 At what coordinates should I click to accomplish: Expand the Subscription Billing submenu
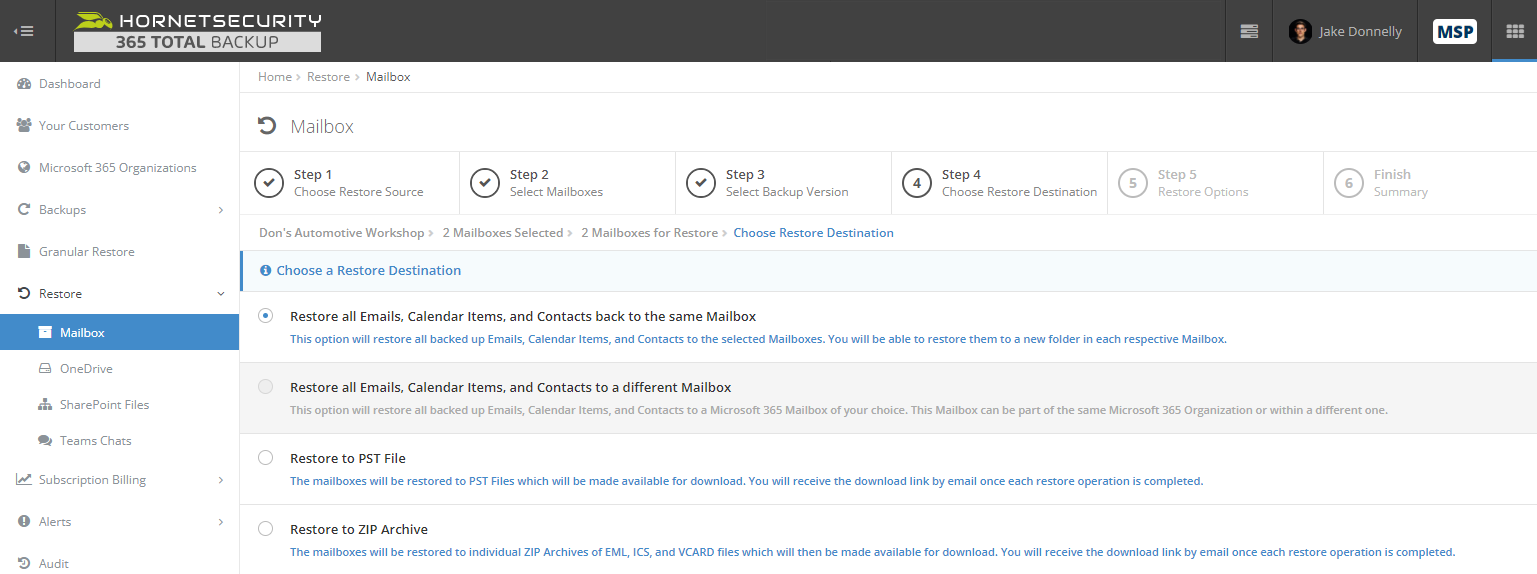[x=221, y=480]
